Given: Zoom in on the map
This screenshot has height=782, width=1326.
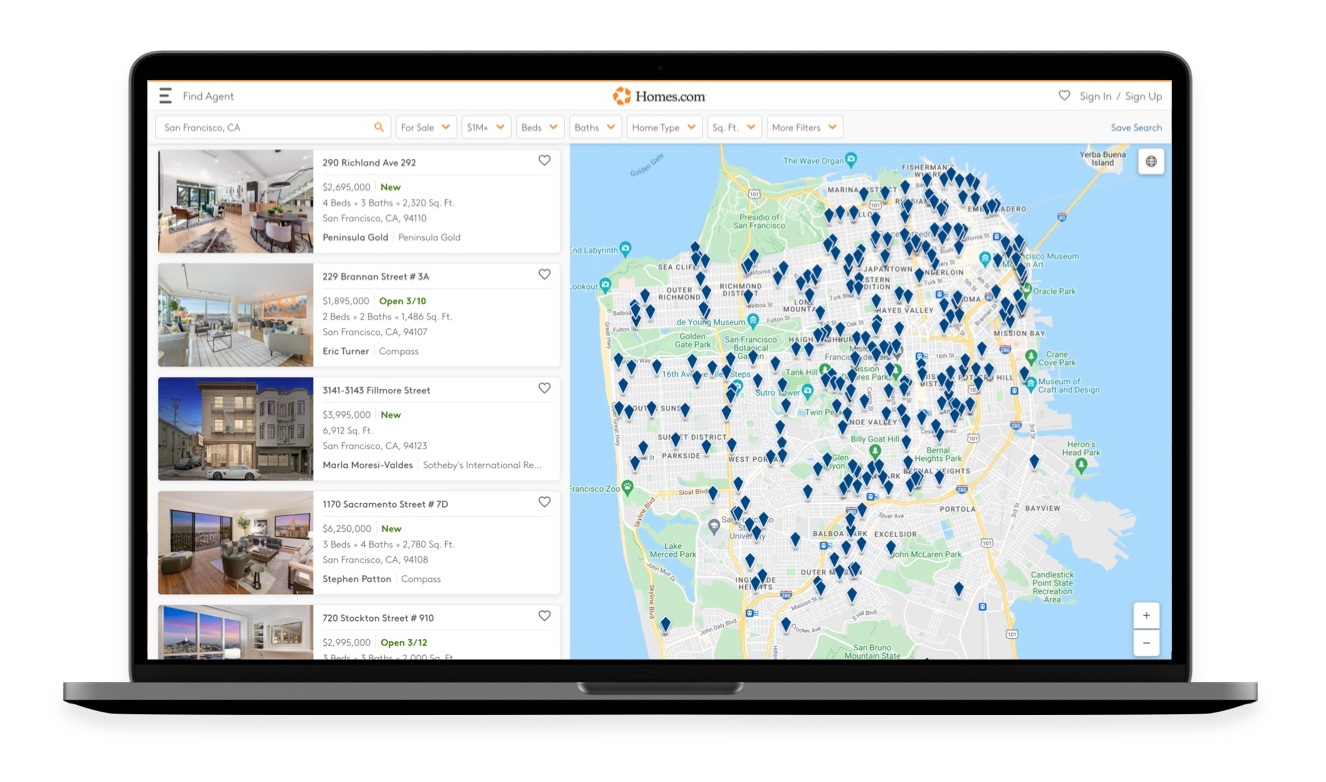Looking at the screenshot, I should tap(1146, 615).
